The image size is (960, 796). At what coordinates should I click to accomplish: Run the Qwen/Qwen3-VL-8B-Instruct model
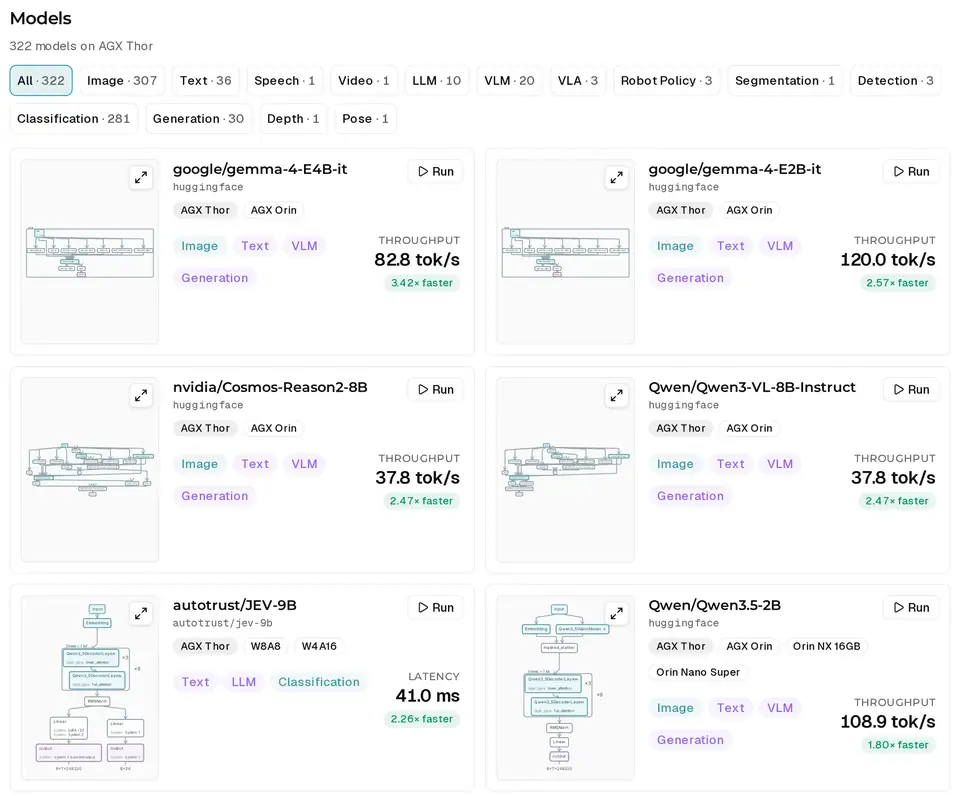911,389
